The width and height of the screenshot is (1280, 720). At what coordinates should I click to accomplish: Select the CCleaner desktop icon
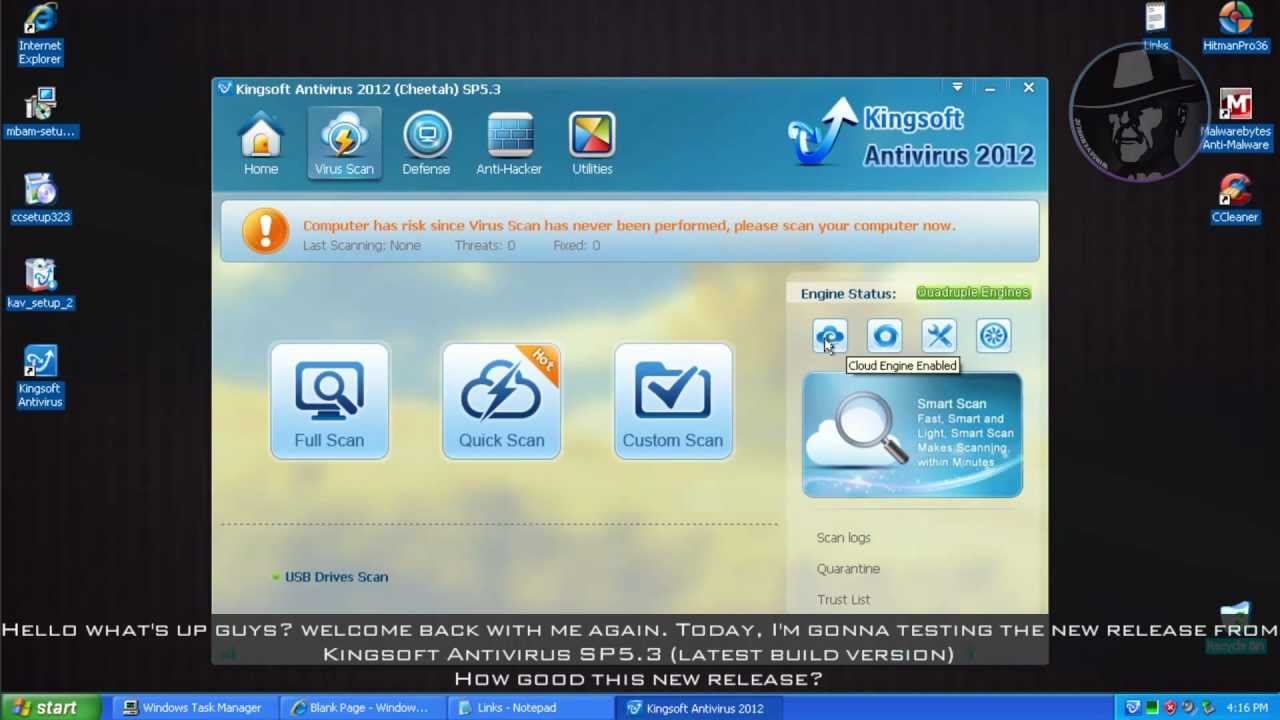point(1235,198)
